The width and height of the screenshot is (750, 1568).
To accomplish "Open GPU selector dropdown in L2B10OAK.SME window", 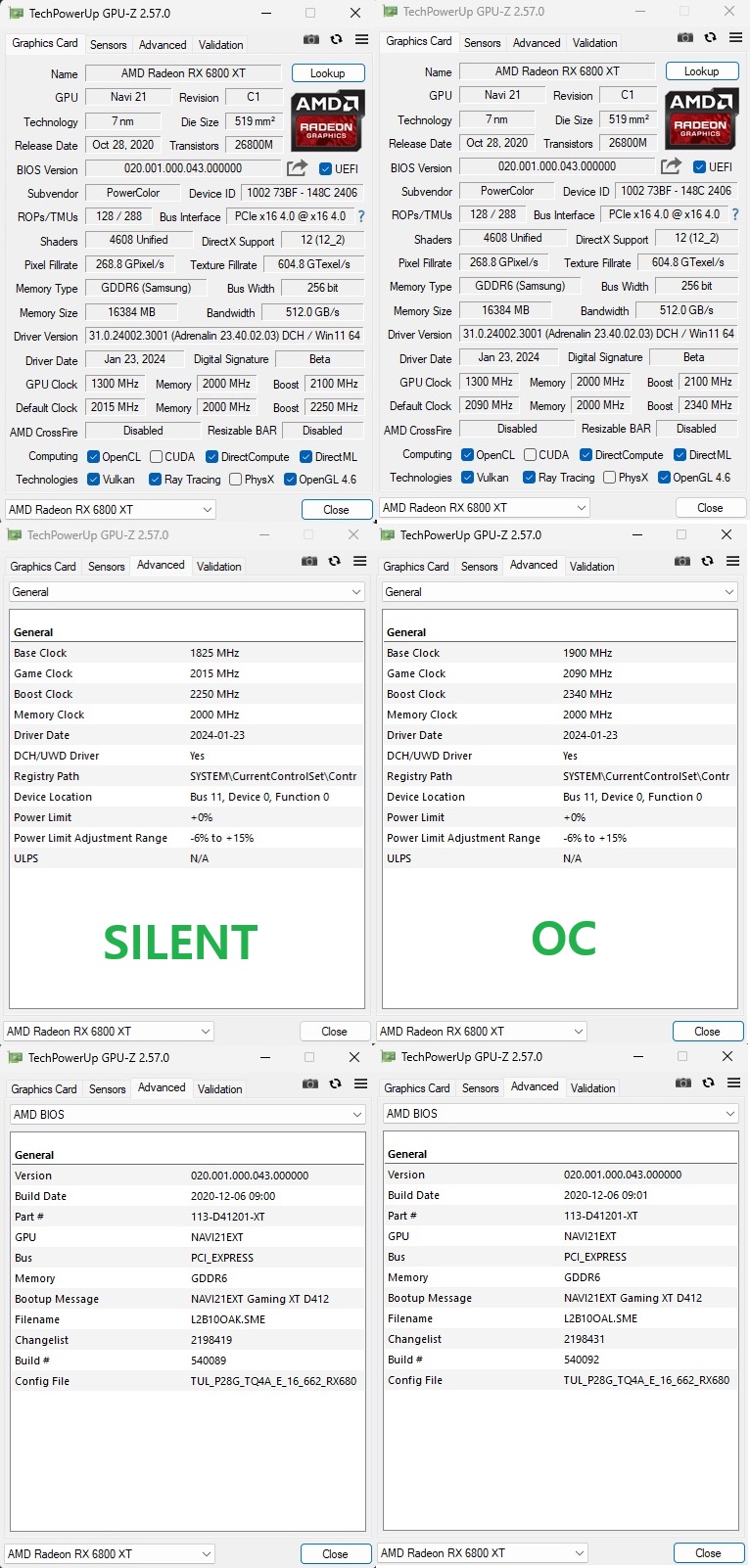I will click(x=110, y=1554).
